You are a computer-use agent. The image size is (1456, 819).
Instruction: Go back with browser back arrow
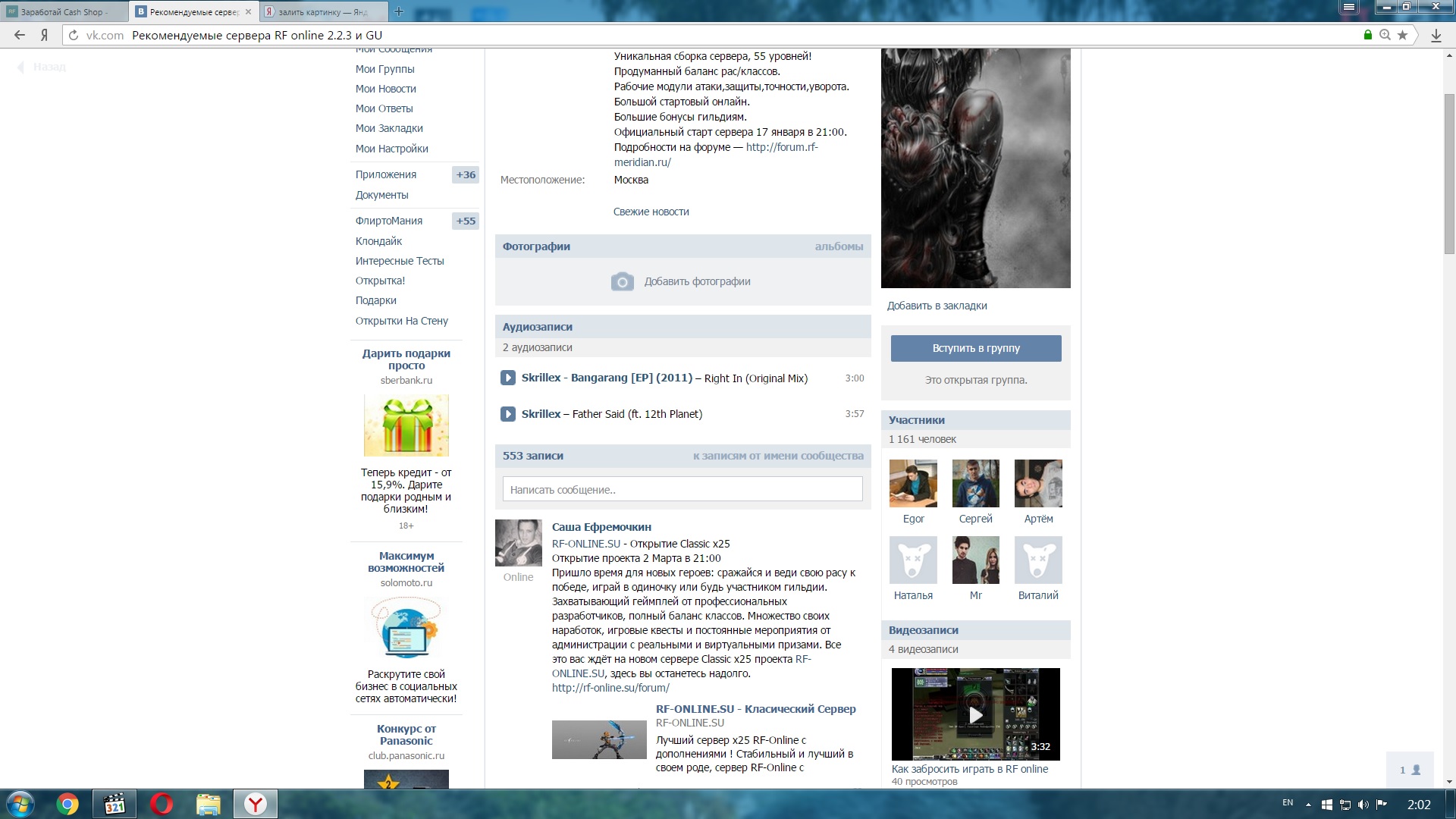click(x=20, y=35)
